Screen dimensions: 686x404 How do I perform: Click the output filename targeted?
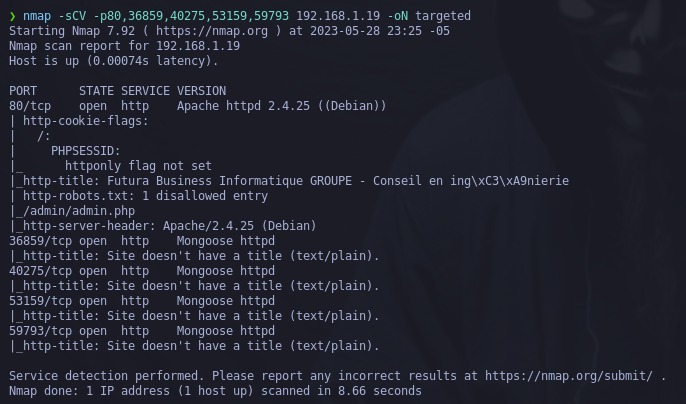click(443, 16)
